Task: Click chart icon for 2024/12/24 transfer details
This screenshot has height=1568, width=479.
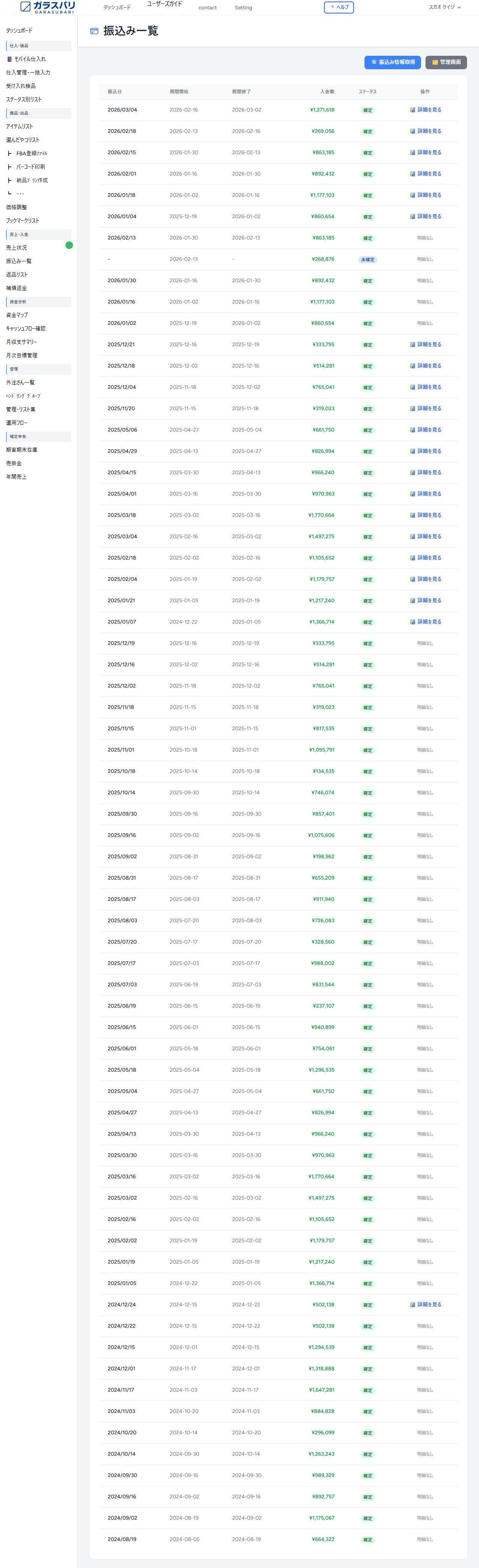Action: (x=412, y=1304)
